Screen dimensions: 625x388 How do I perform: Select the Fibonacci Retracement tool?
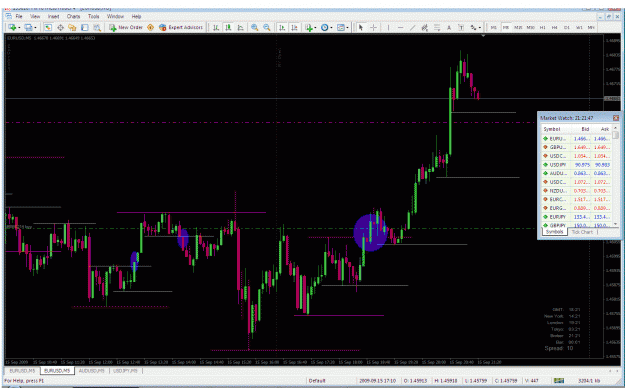[437, 28]
